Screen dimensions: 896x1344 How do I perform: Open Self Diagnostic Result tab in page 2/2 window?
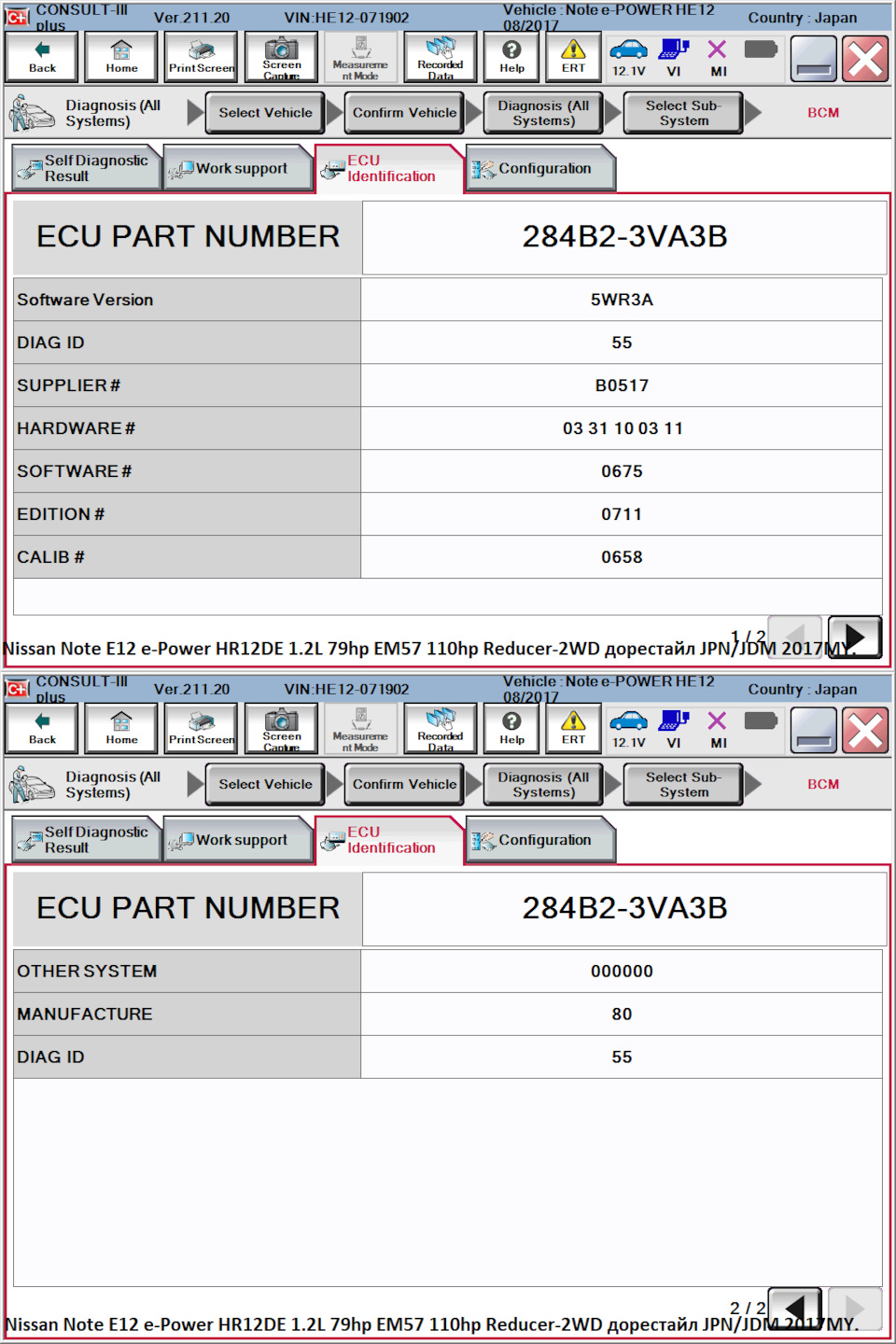(86, 840)
